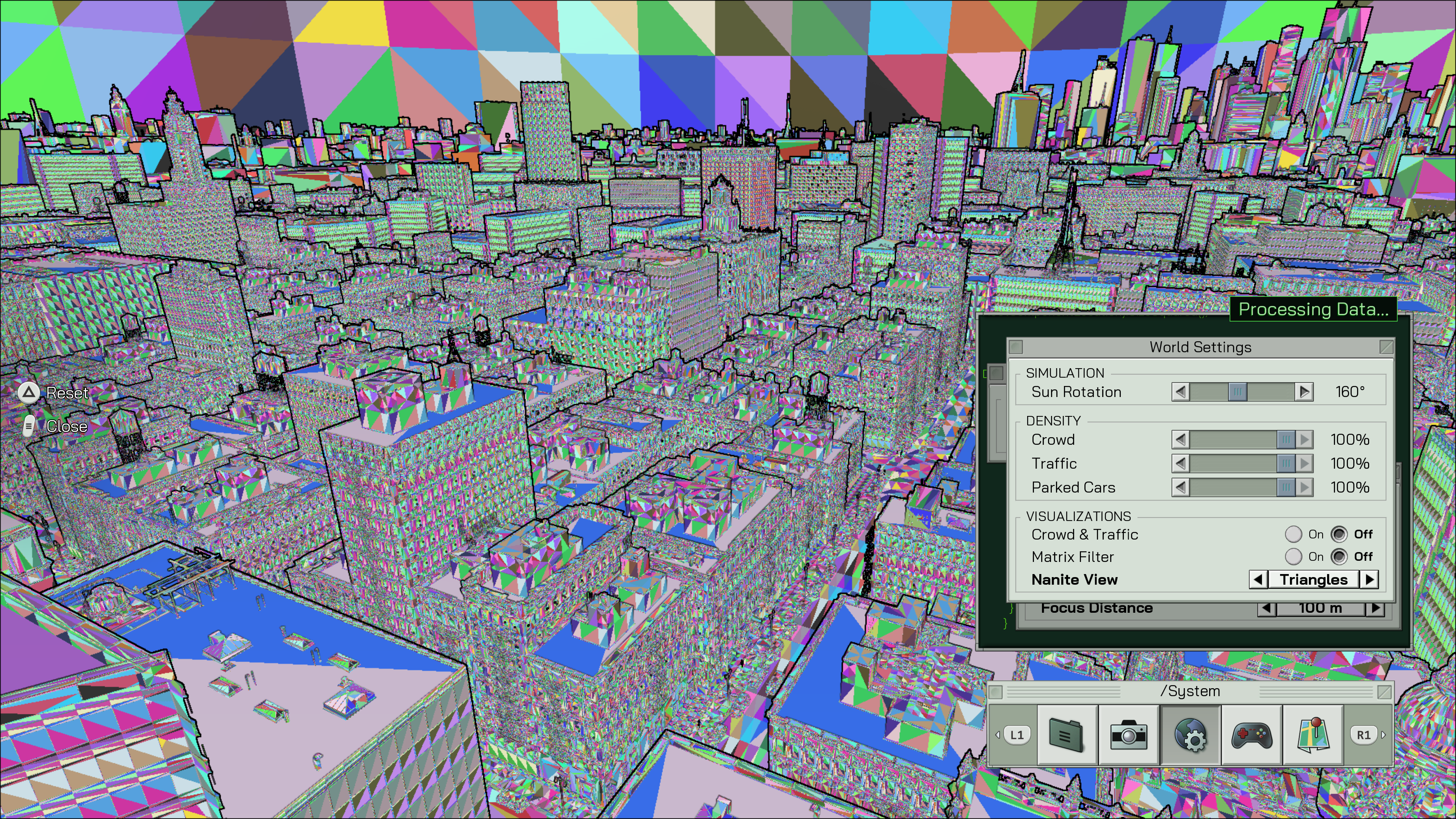Image resolution: width=1456 pixels, height=819 pixels.
Task: Click the 100 m Focus Distance value
Action: [1320, 608]
